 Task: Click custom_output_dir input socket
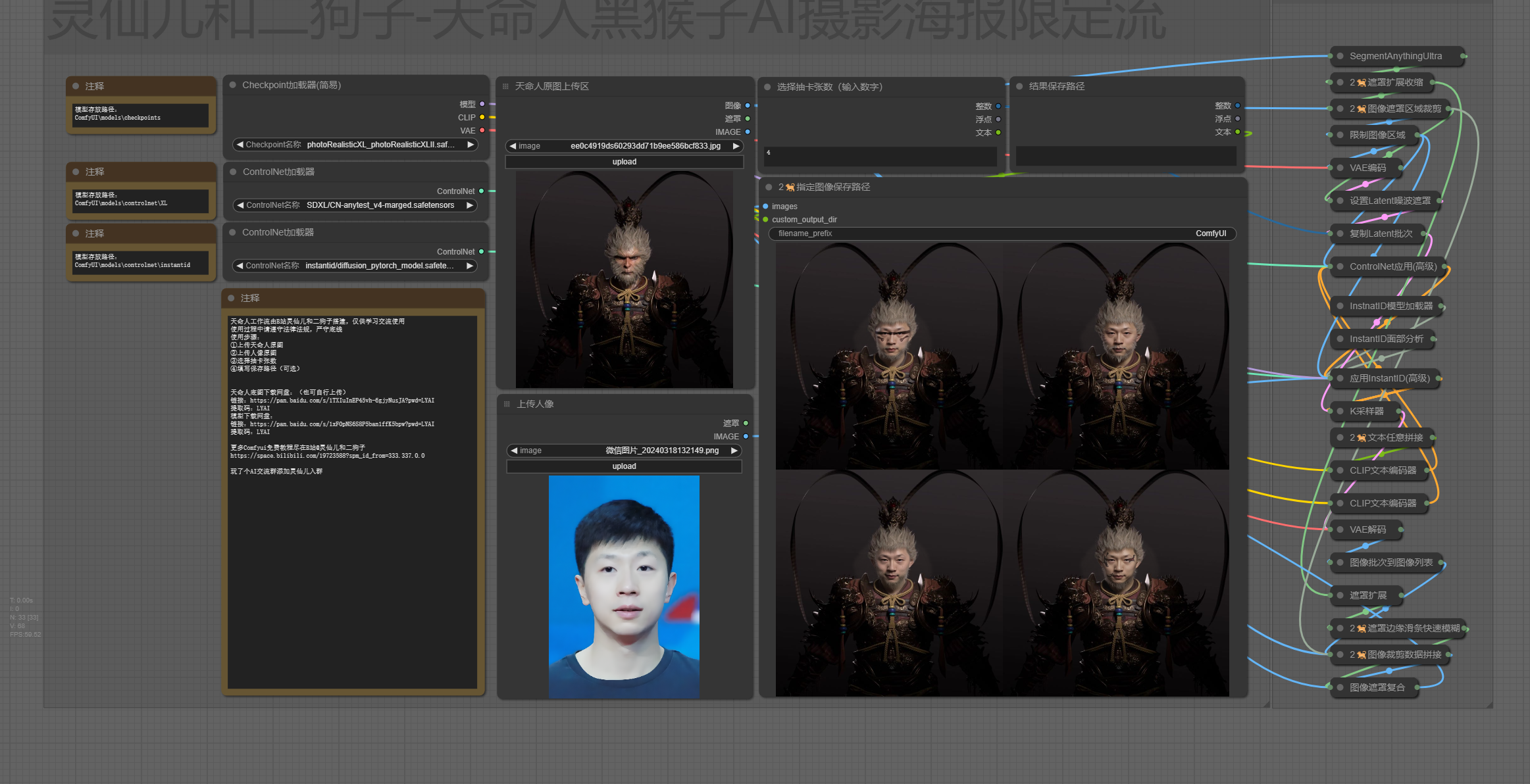pos(765,219)
